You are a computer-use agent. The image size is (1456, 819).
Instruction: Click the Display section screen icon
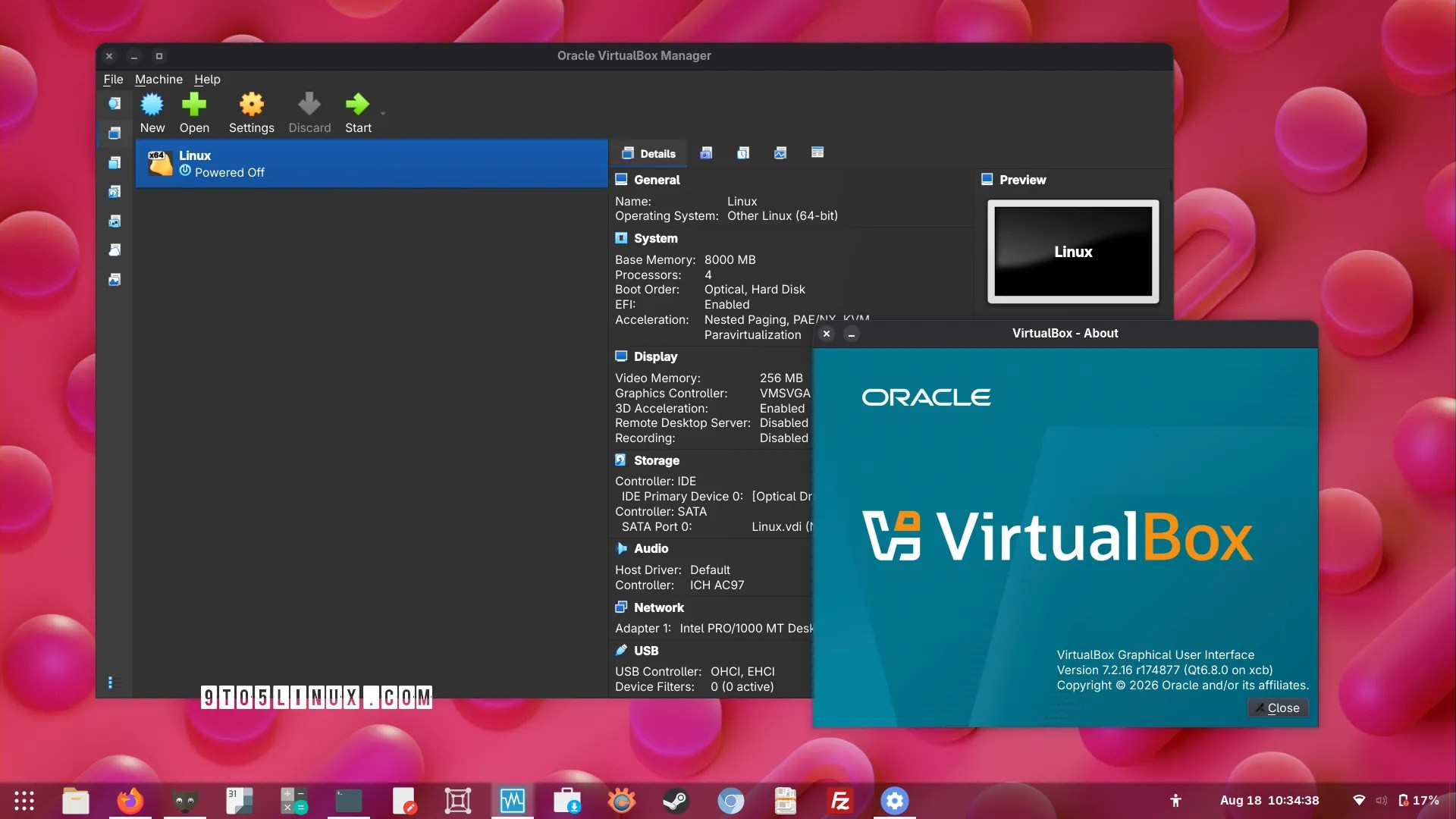(621, 356)
